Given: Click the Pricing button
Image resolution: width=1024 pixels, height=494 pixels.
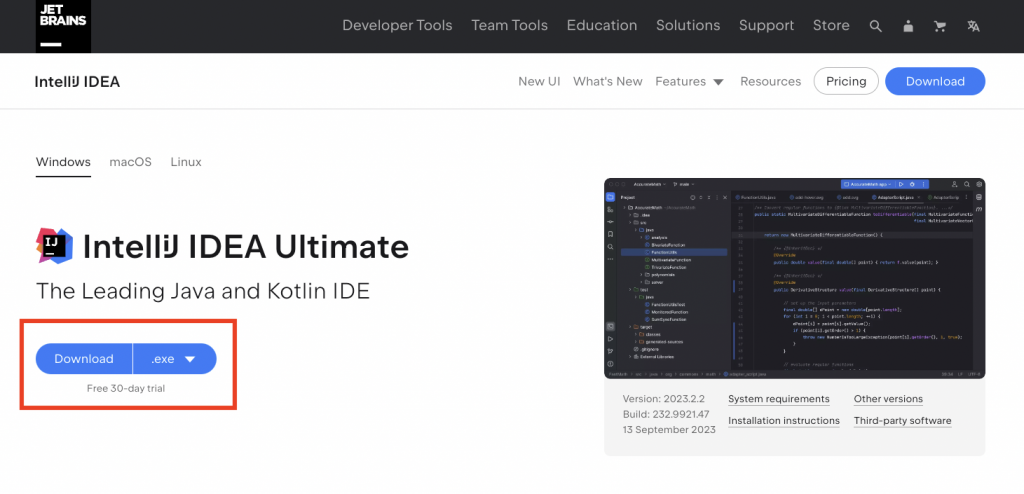Looking at the screenshot, I should click(x=846, y=82).
